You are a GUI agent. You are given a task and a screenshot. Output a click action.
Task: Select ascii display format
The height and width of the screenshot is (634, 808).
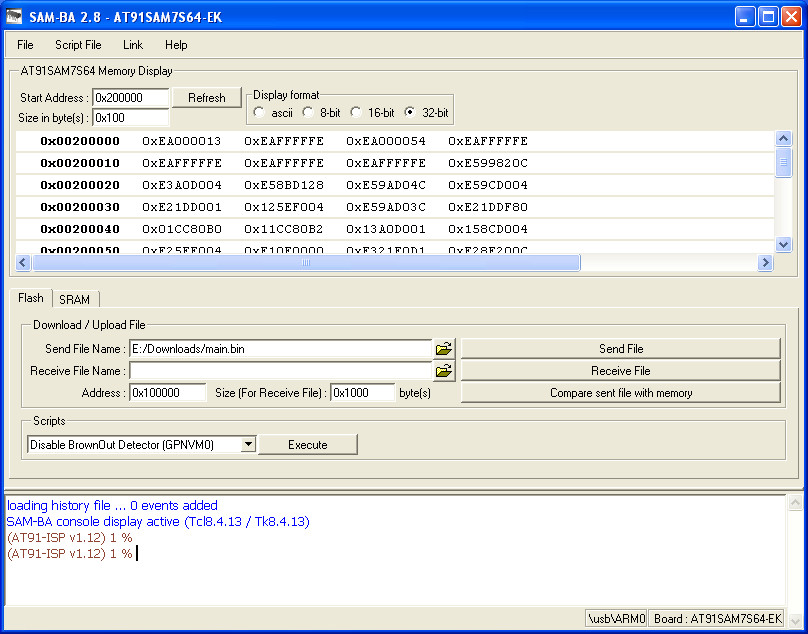tap(259, 112)
